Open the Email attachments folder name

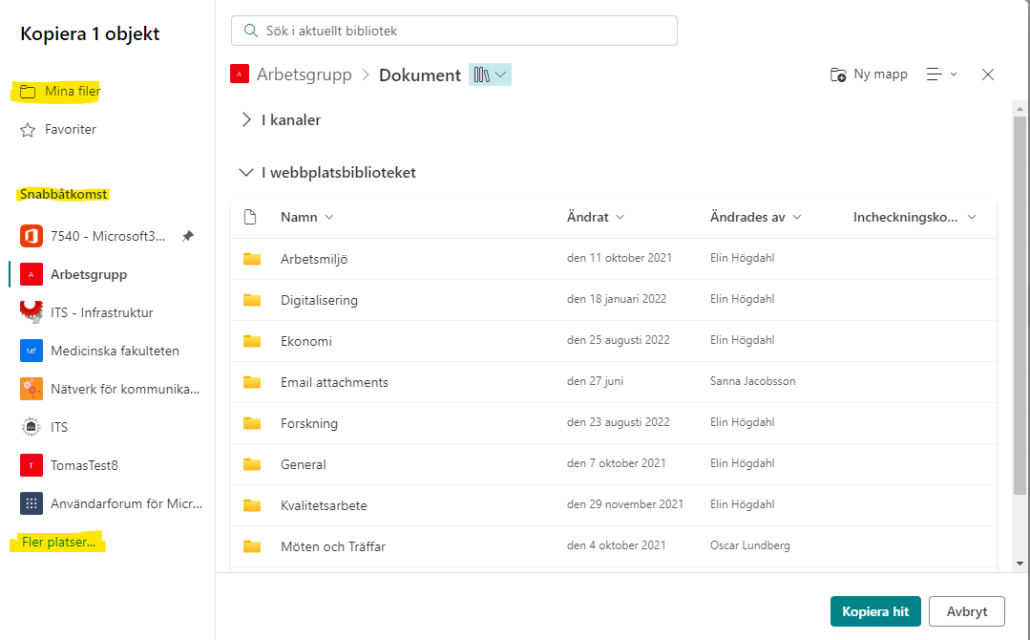[334, 382]
